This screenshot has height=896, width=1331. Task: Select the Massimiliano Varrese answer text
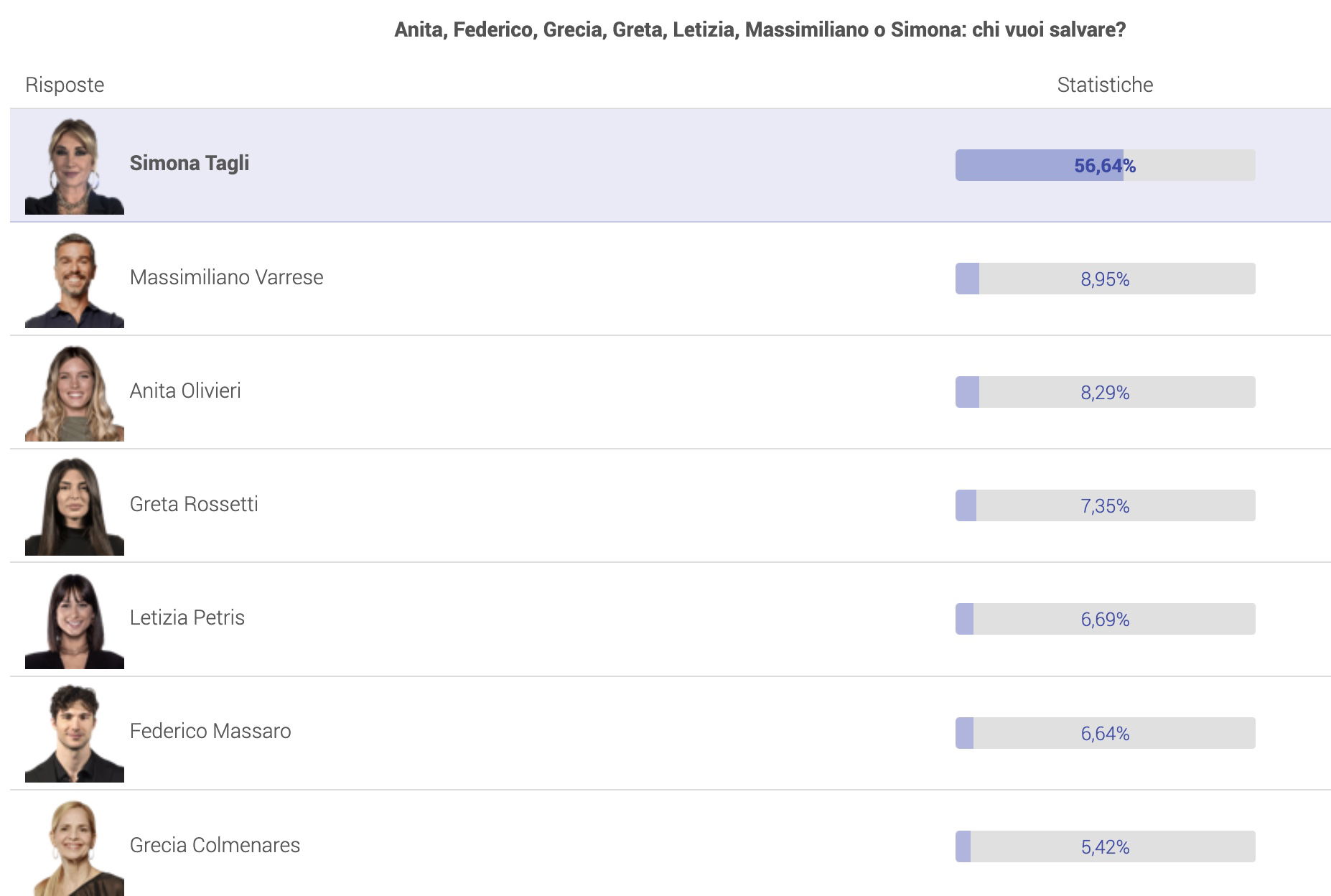(226, 277)
